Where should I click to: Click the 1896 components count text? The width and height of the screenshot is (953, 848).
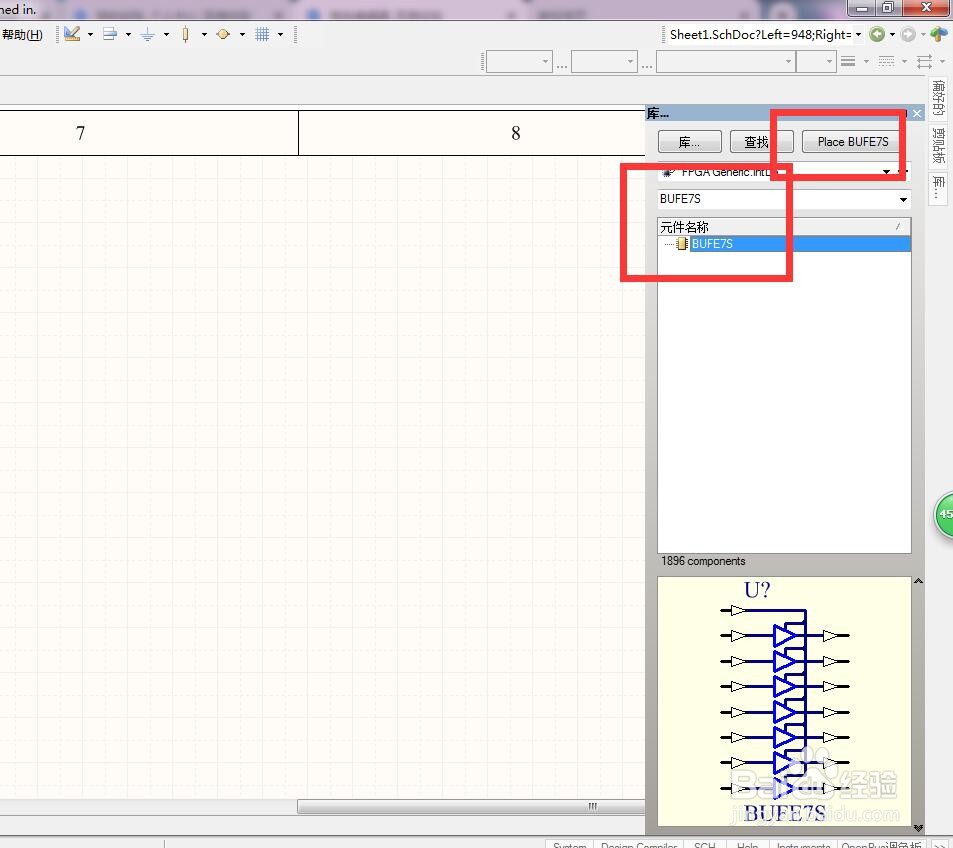(703, 561)
